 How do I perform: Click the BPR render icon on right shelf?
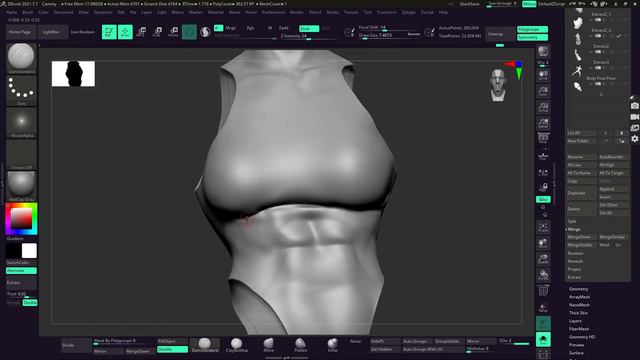pyautogui.click(x=543, y=52)
